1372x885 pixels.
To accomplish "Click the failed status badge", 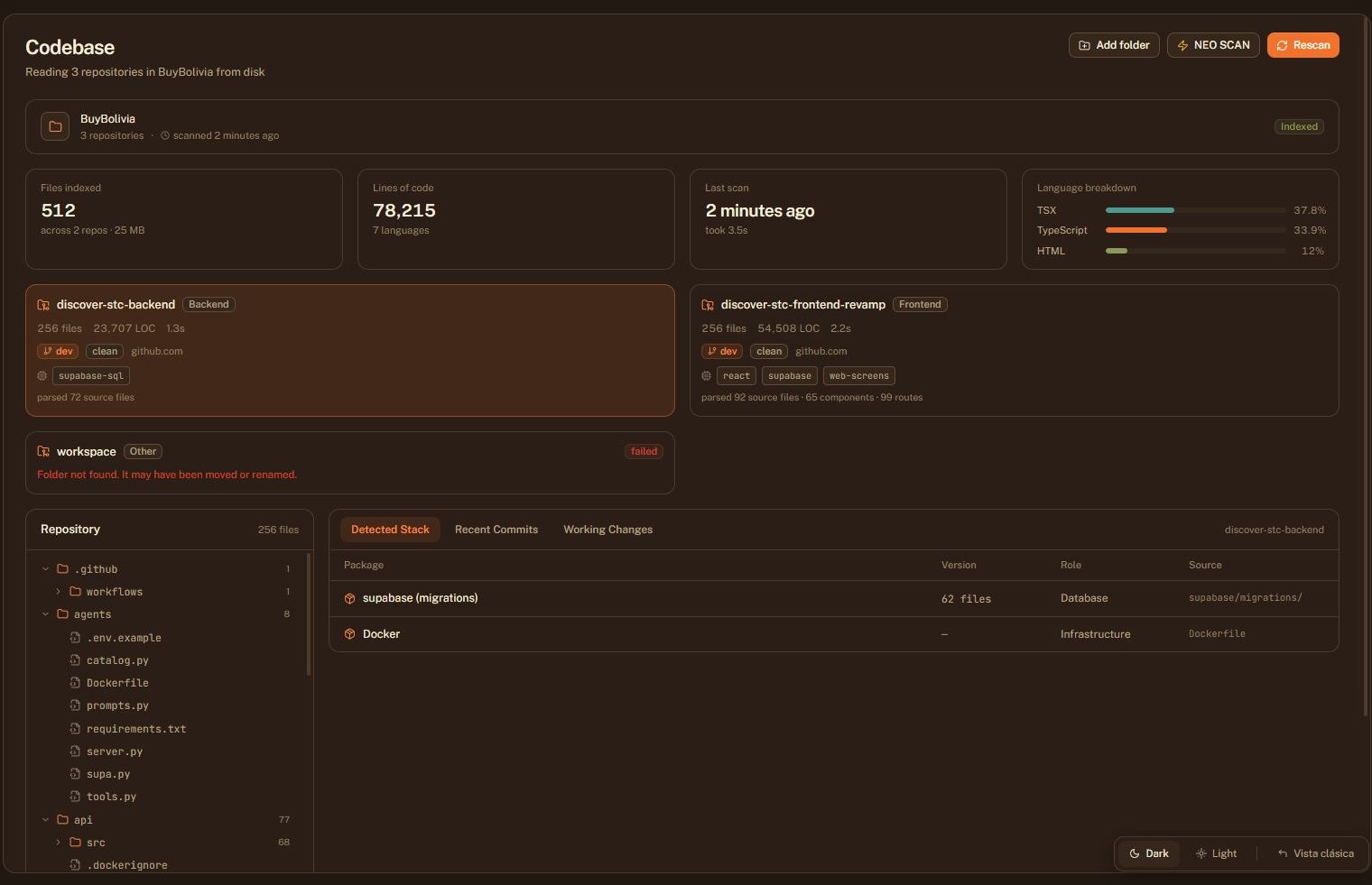I will (644, 452).
